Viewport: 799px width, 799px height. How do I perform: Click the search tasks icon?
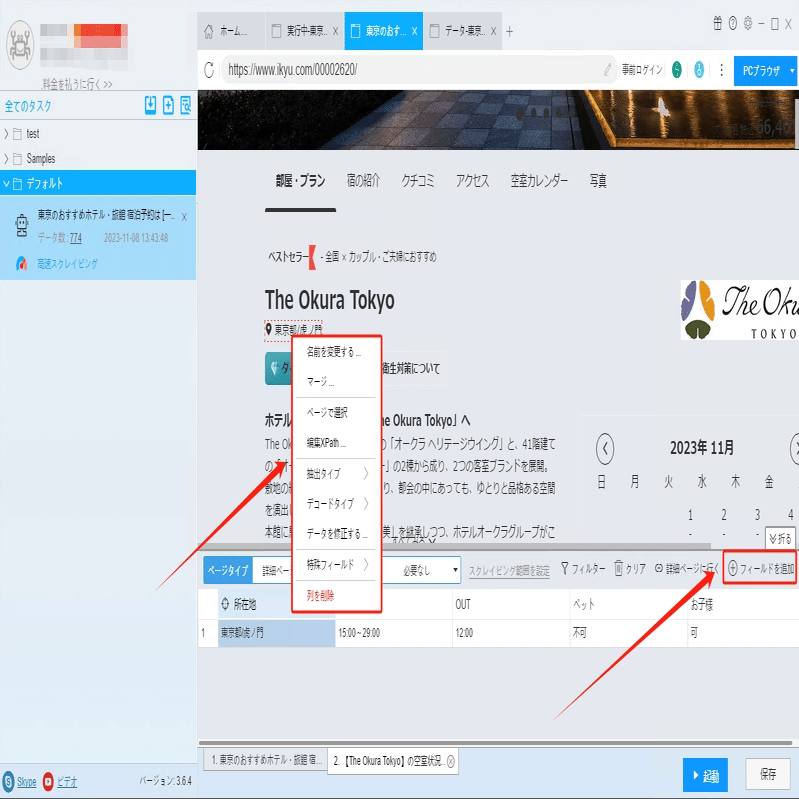185,105
